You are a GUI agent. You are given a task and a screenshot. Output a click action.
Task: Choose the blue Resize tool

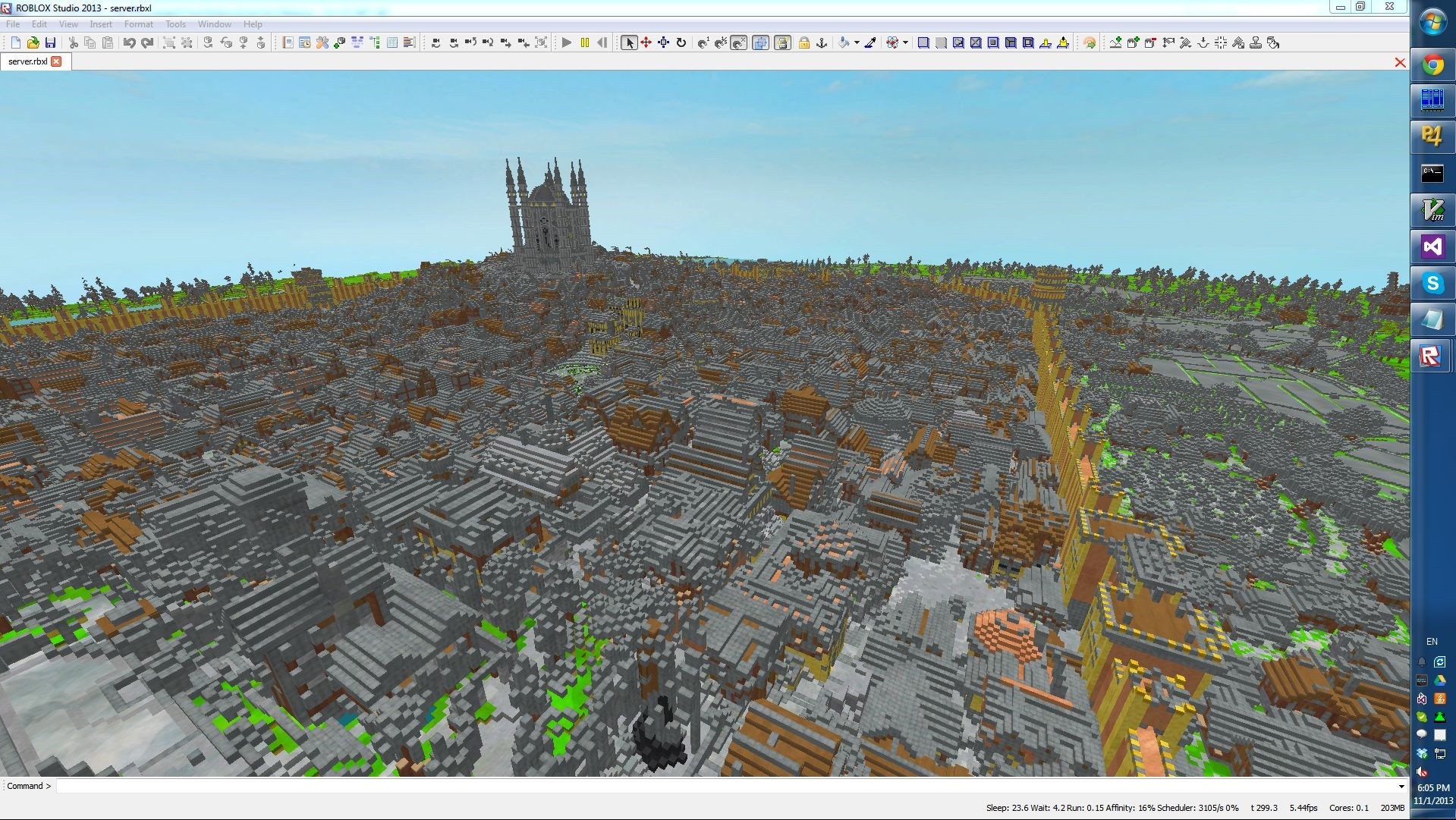click(664, 43)
